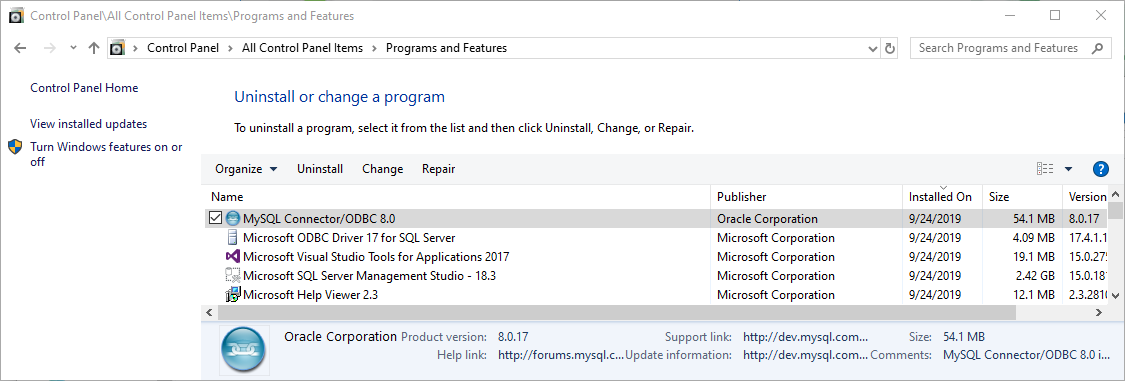Open Turn Windows features on or off

(106, 154)
